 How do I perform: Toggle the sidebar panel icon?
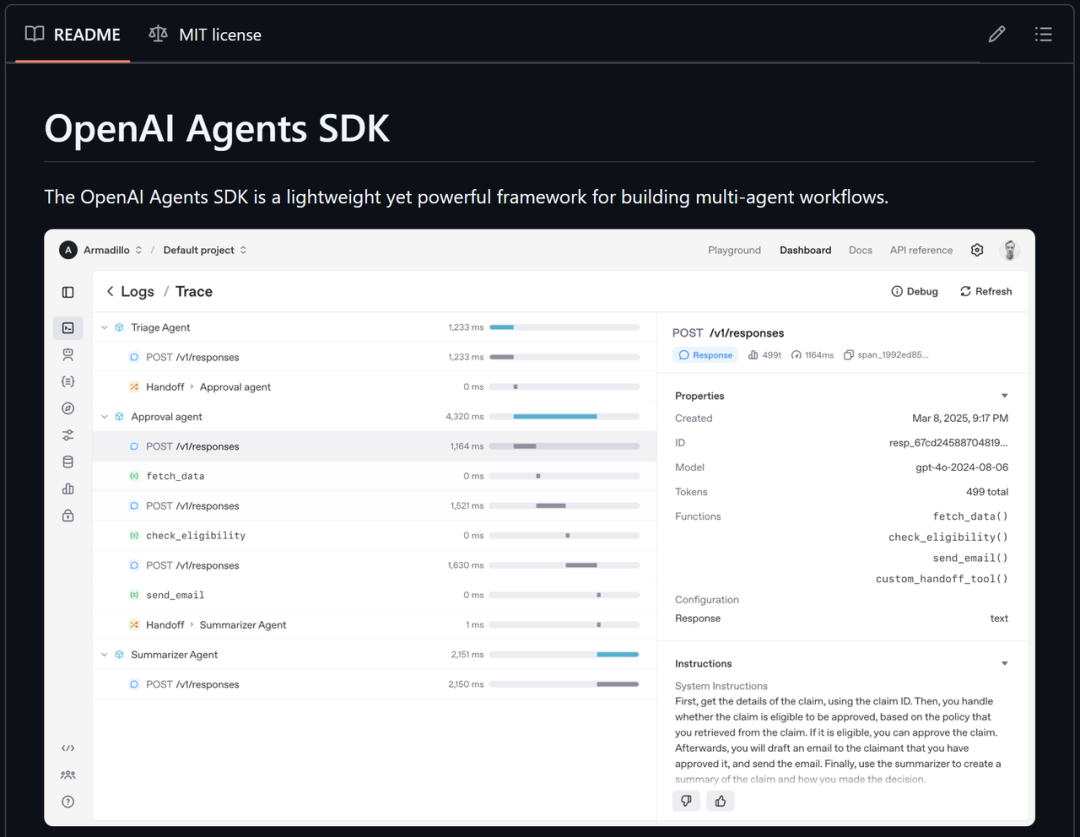point(68,293)
